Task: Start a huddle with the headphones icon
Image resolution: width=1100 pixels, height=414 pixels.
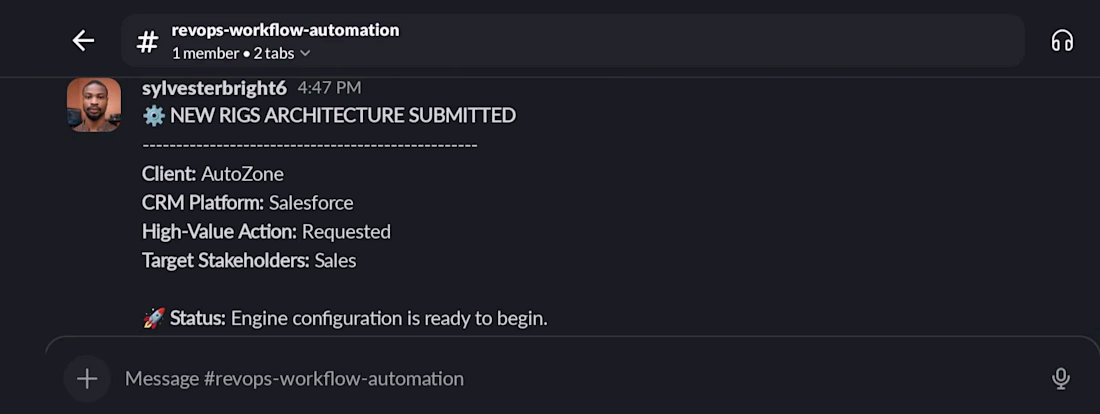Action: pyautogui.click(x=1062, y=41)
